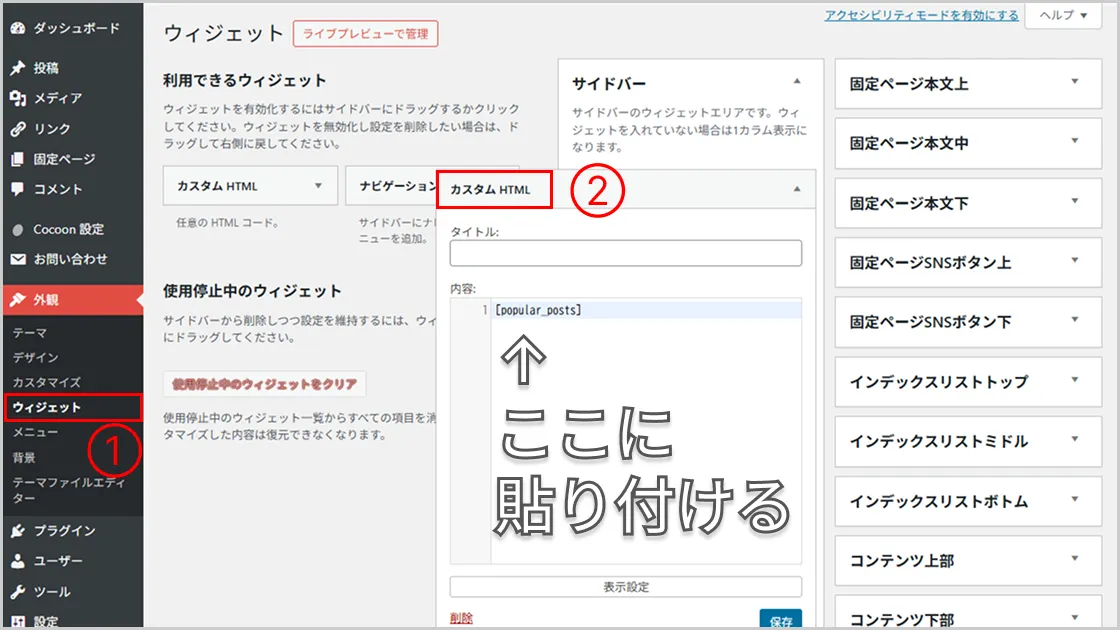Open the ヘルプ dropdown tab

tap(1063, 15)
